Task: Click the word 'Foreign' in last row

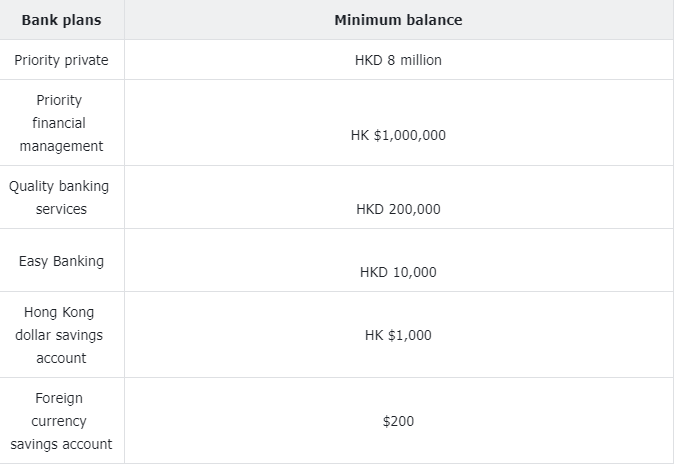Action: 59,398
